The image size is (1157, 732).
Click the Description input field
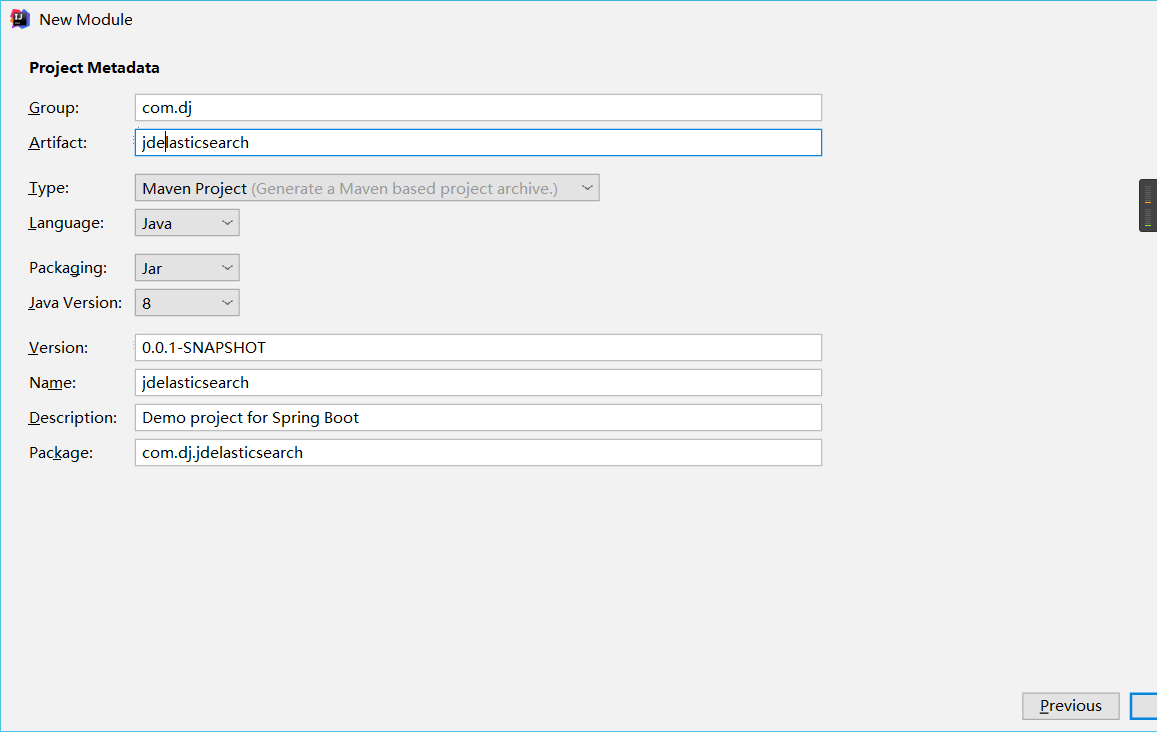(478, 418)
